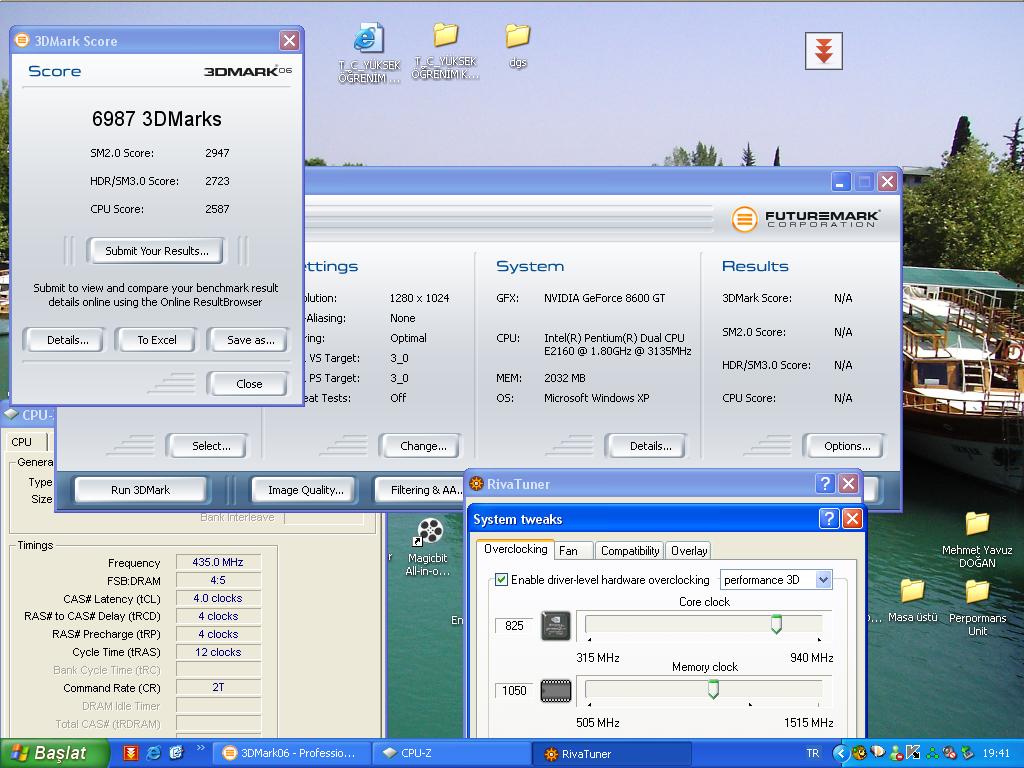
Task: Open the Results Options... button
Action: click(844, 446)
